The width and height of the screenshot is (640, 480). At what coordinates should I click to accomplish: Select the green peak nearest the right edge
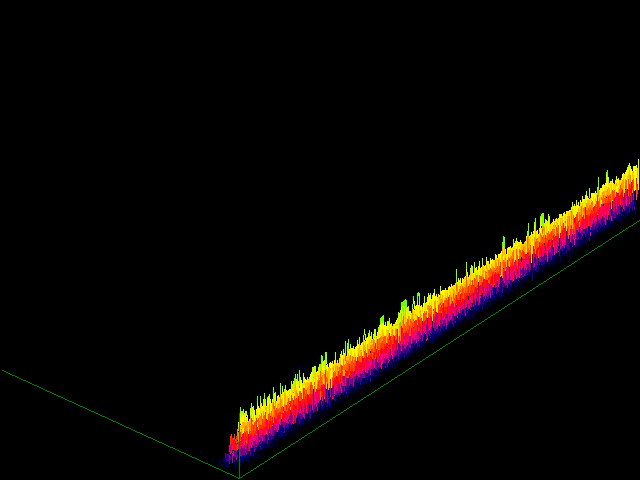tap(543, 217)
